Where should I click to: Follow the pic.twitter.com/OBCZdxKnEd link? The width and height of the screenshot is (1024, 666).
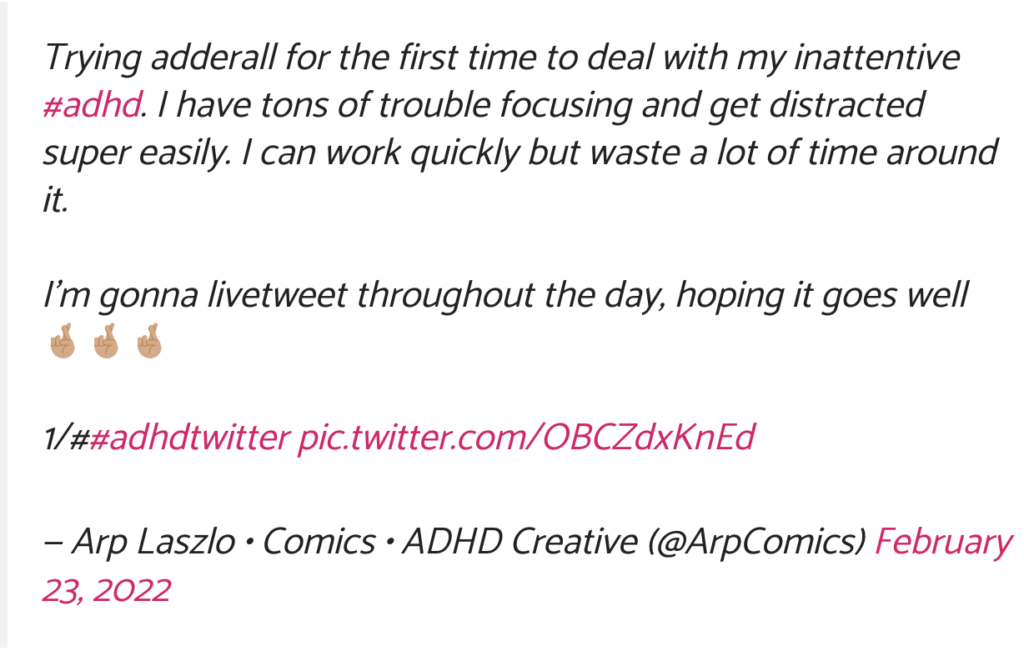click(x=526, y=437)
